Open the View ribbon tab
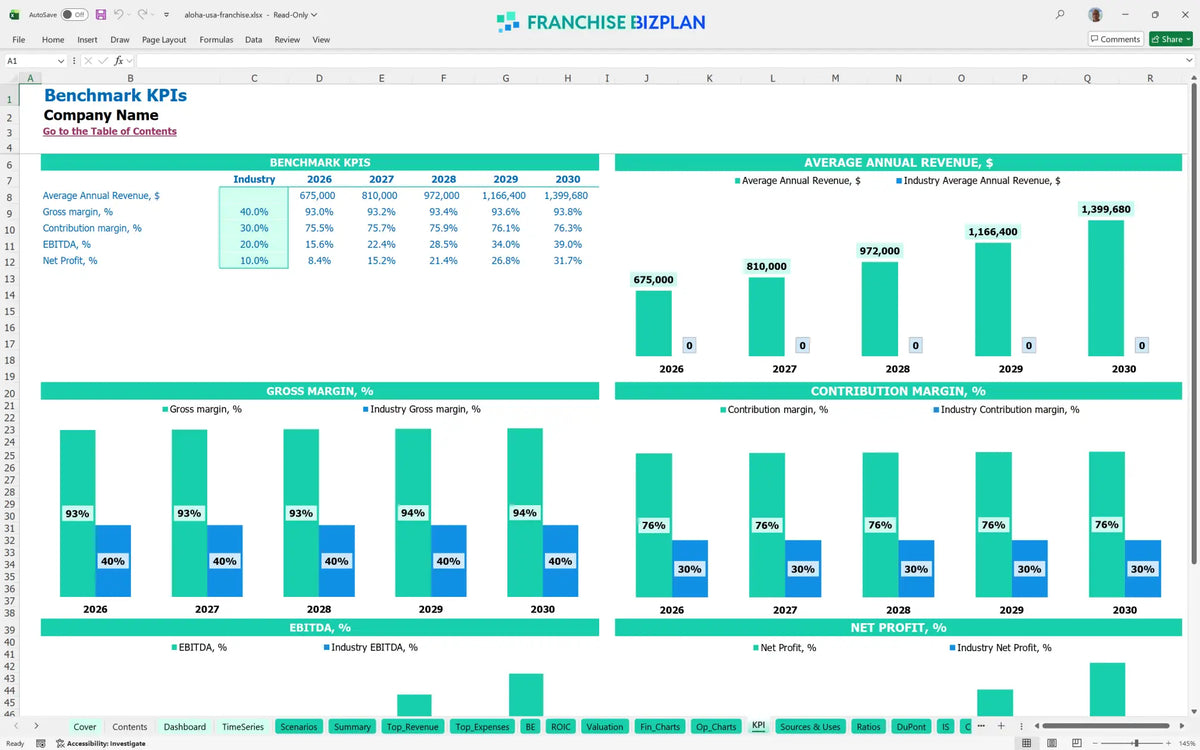Screen dimensions: 1200x750 [321, 40]
